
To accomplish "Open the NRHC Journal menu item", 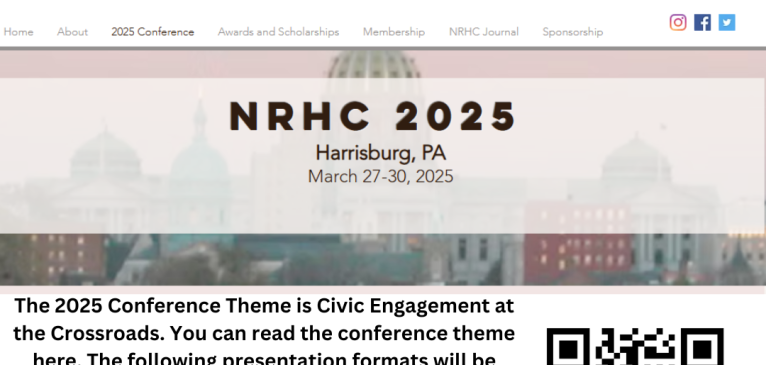I will [484, 32].
